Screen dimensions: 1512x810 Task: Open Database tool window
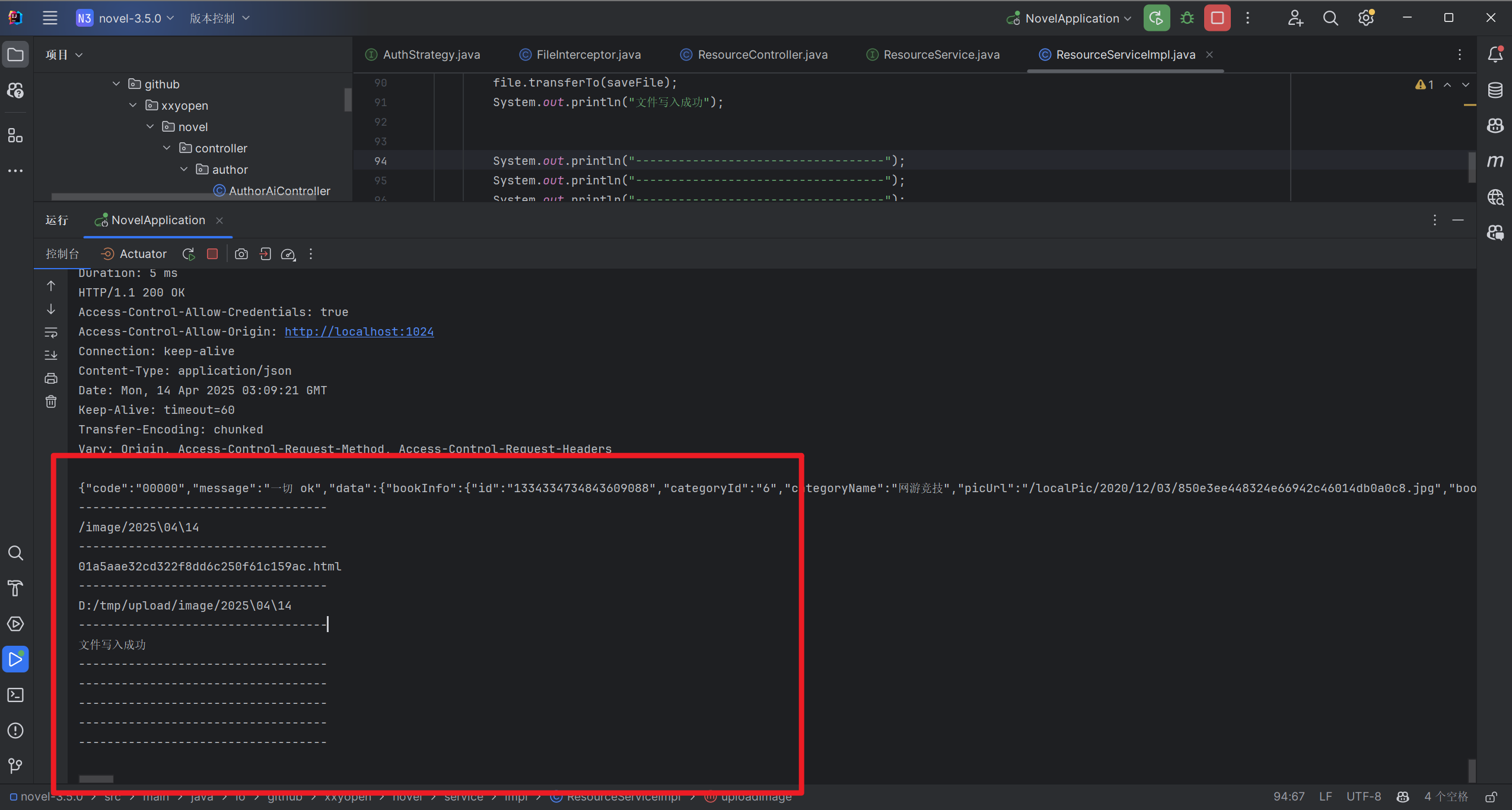pos(1495,90)
